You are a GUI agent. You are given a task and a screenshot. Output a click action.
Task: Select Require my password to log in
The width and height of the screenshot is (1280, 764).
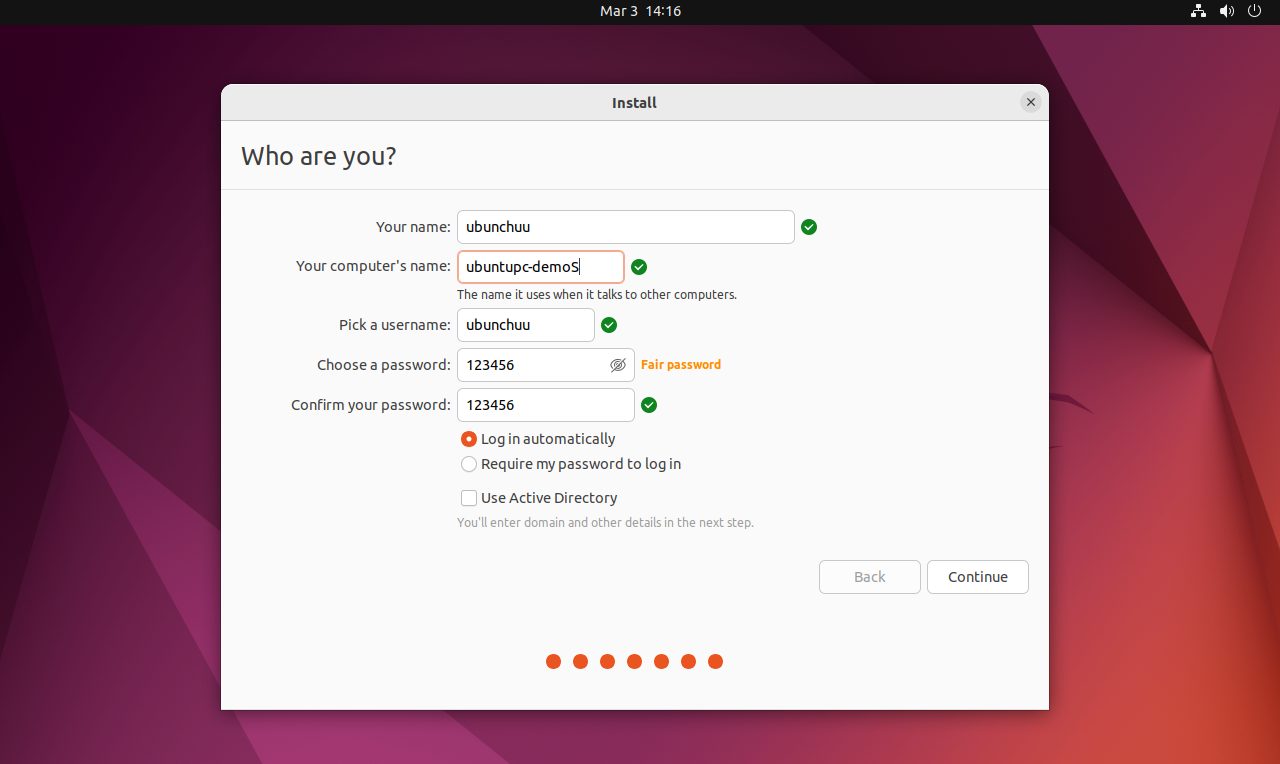[x=469, y=464]
